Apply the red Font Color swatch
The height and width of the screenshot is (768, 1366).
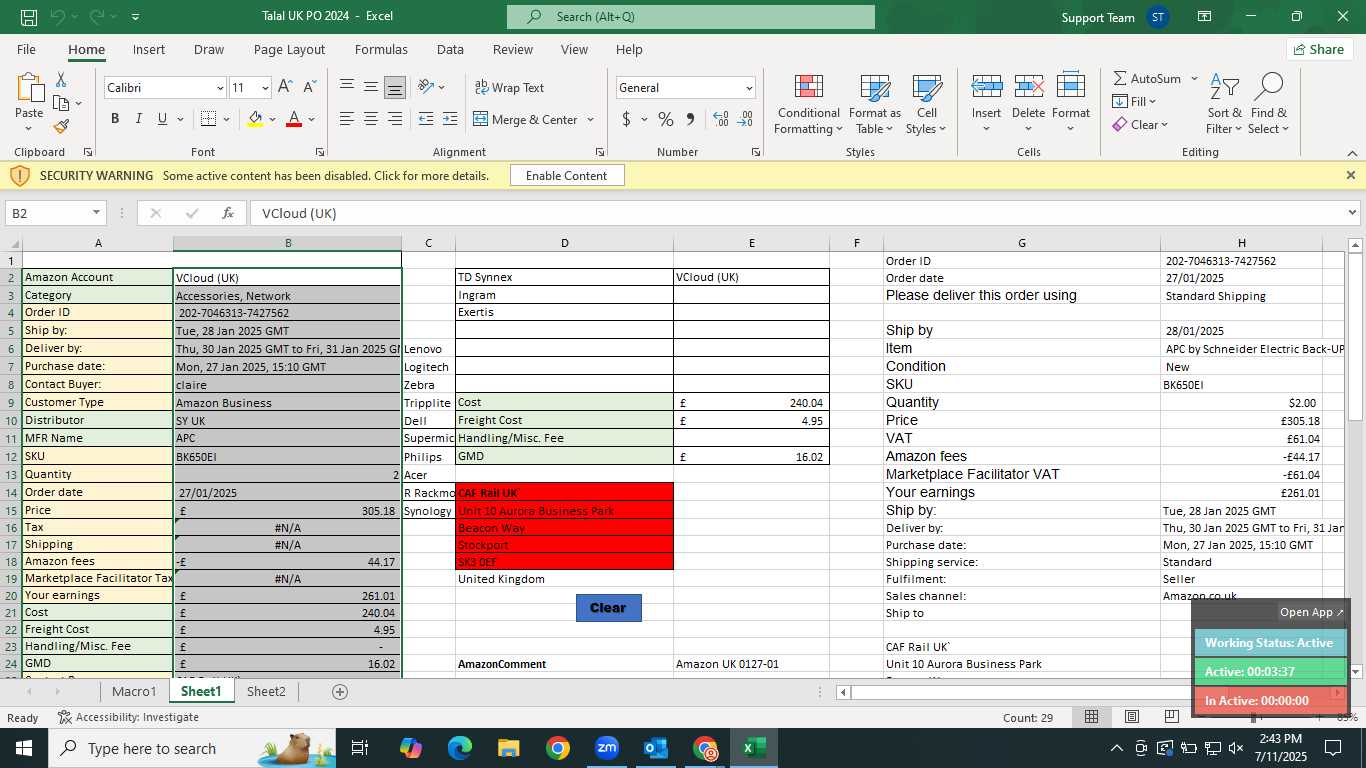[294, 119]
